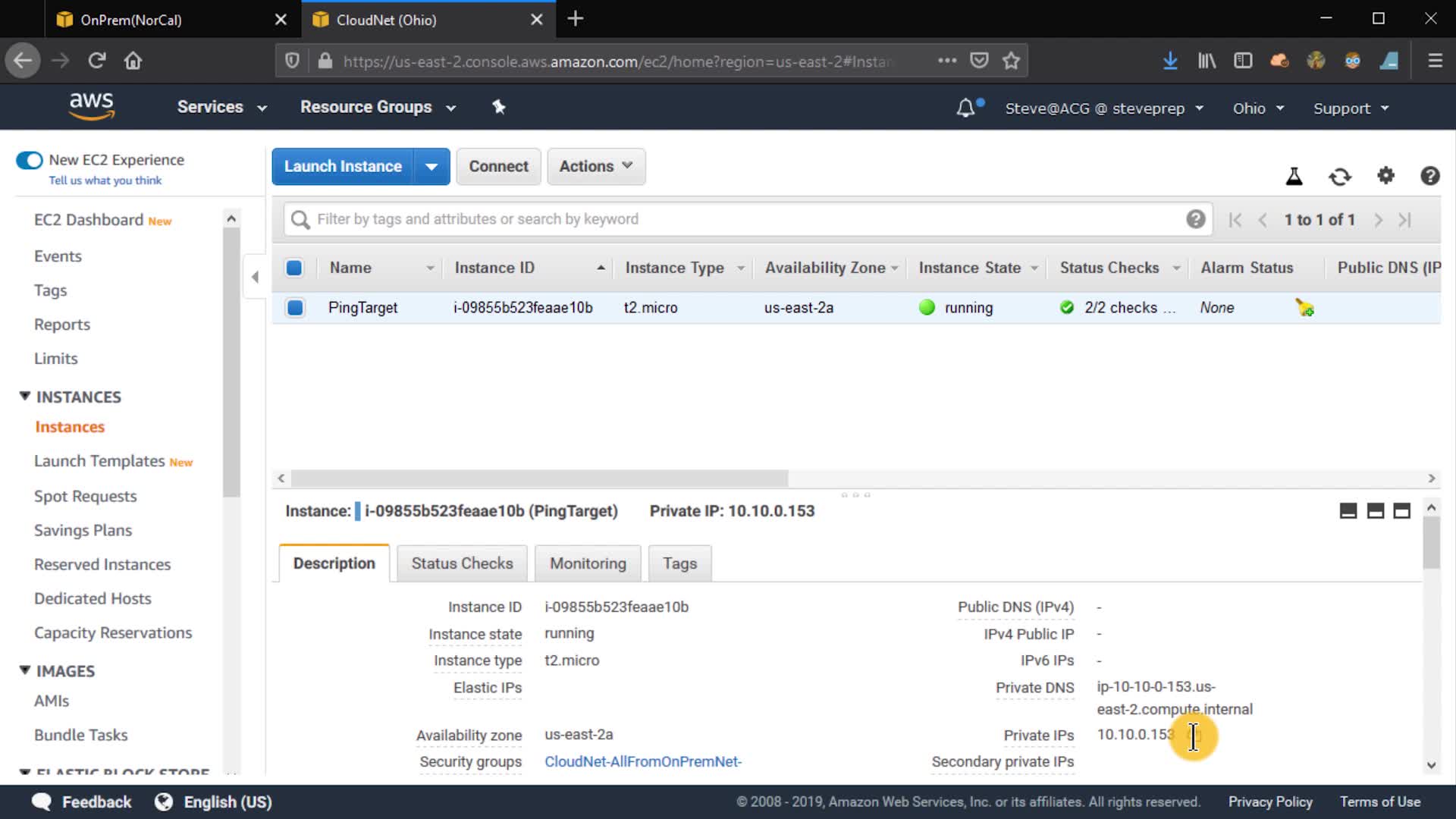Expand the Launch Instance dropdown arrow

click(431, 167)
